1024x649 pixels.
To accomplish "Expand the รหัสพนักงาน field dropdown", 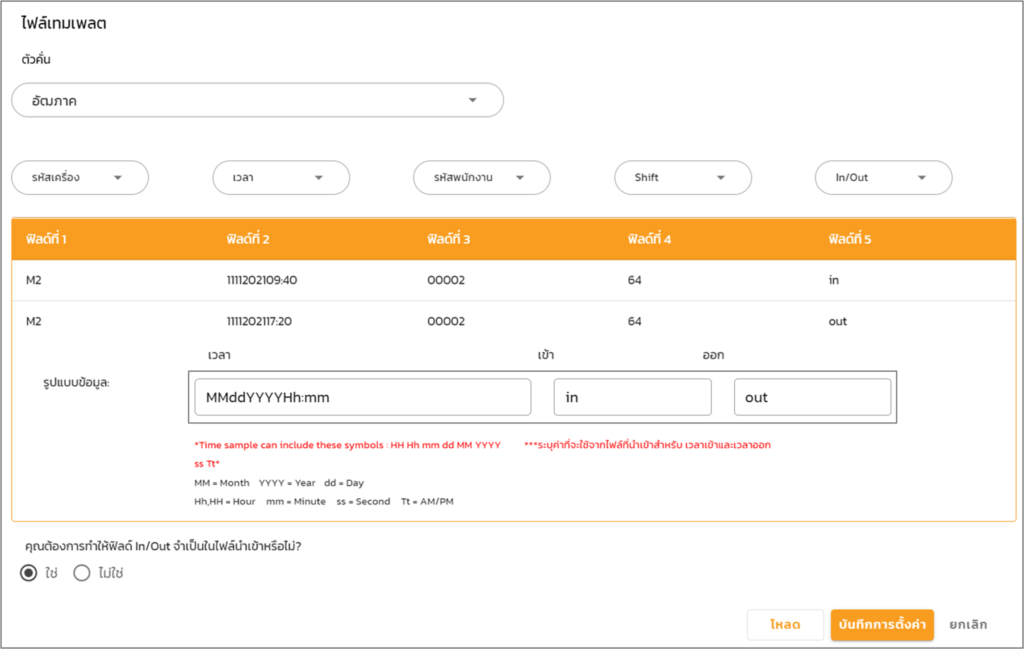I will 482,178.
